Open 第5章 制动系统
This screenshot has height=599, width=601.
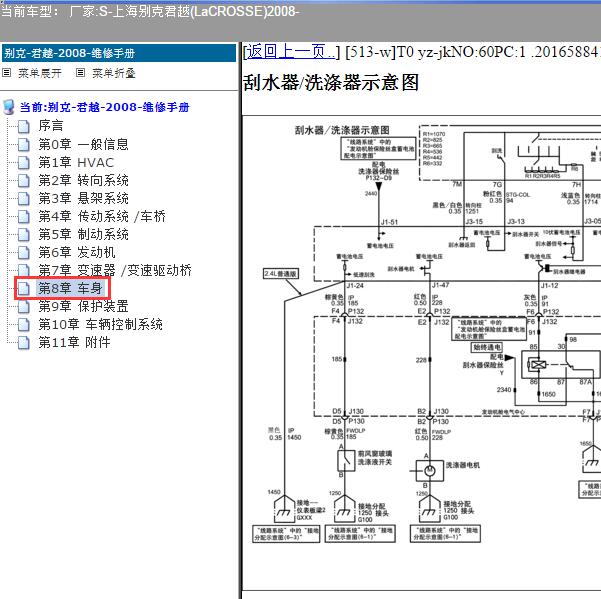click(84, 235)
